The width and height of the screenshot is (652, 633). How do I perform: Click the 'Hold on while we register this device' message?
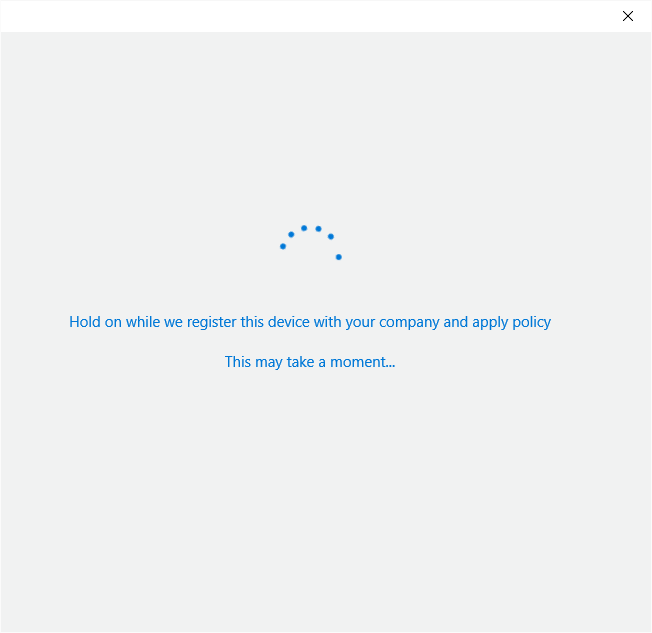point(310,322)
